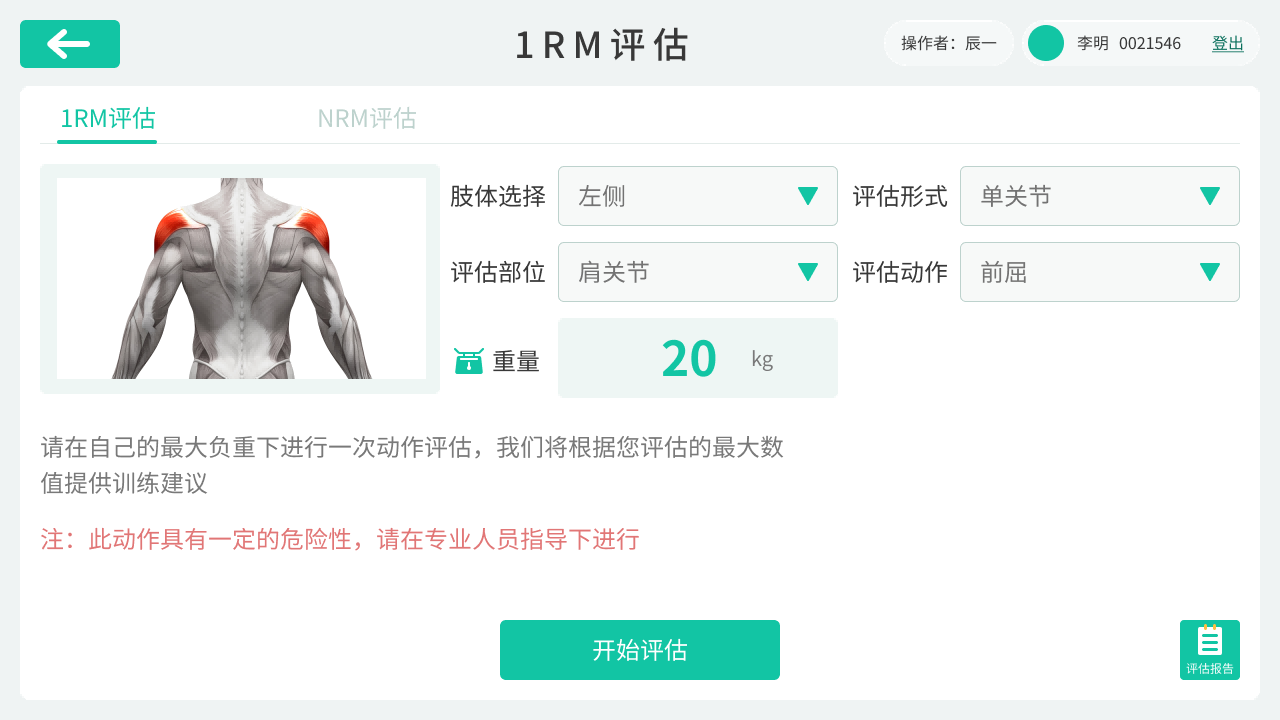The image size is (1280, 720).
Task: Log out via 登出 link
Action: 1228,43
